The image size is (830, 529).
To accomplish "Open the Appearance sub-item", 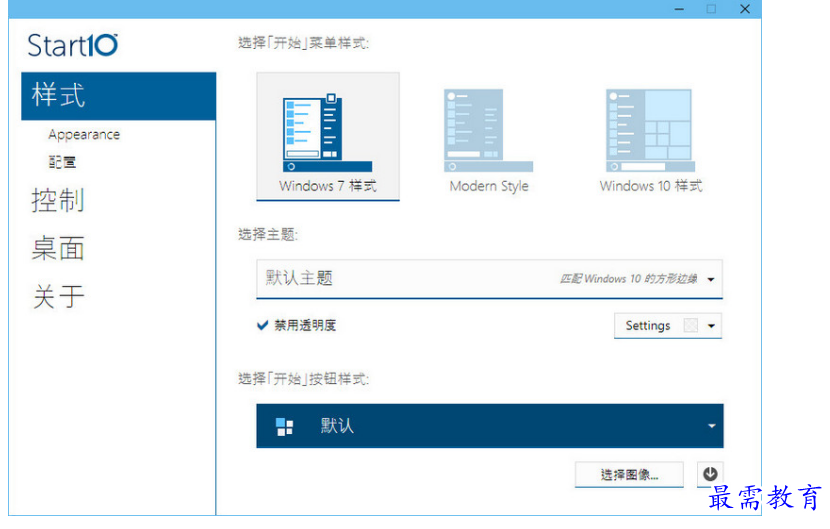I will (x=84, y=135).
